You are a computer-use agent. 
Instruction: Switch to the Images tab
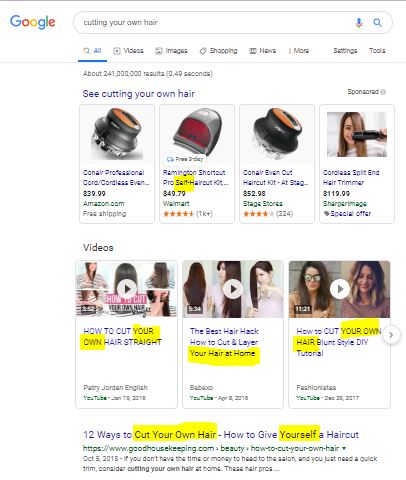[x=171, y=51]
